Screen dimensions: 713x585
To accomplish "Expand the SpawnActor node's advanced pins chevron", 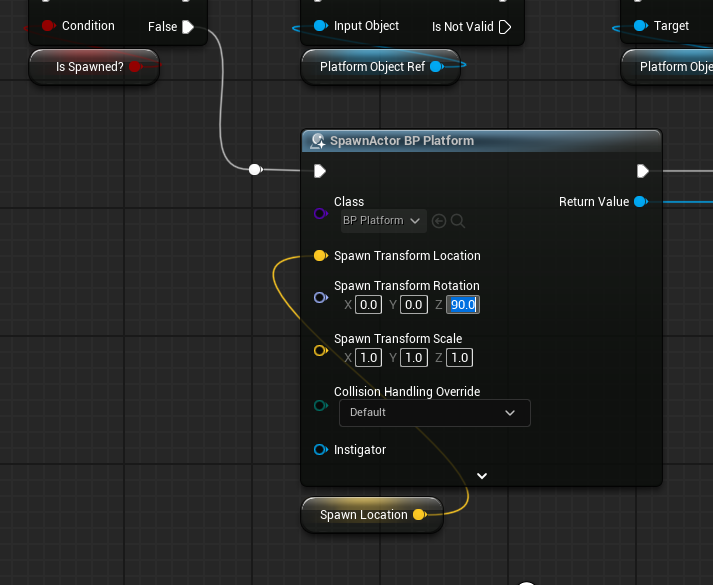I will click(x=482, y=476).
